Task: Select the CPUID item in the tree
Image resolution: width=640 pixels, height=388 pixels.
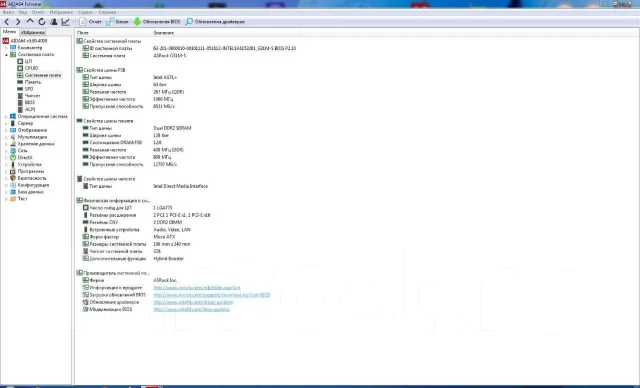Action: pos(28,68)
